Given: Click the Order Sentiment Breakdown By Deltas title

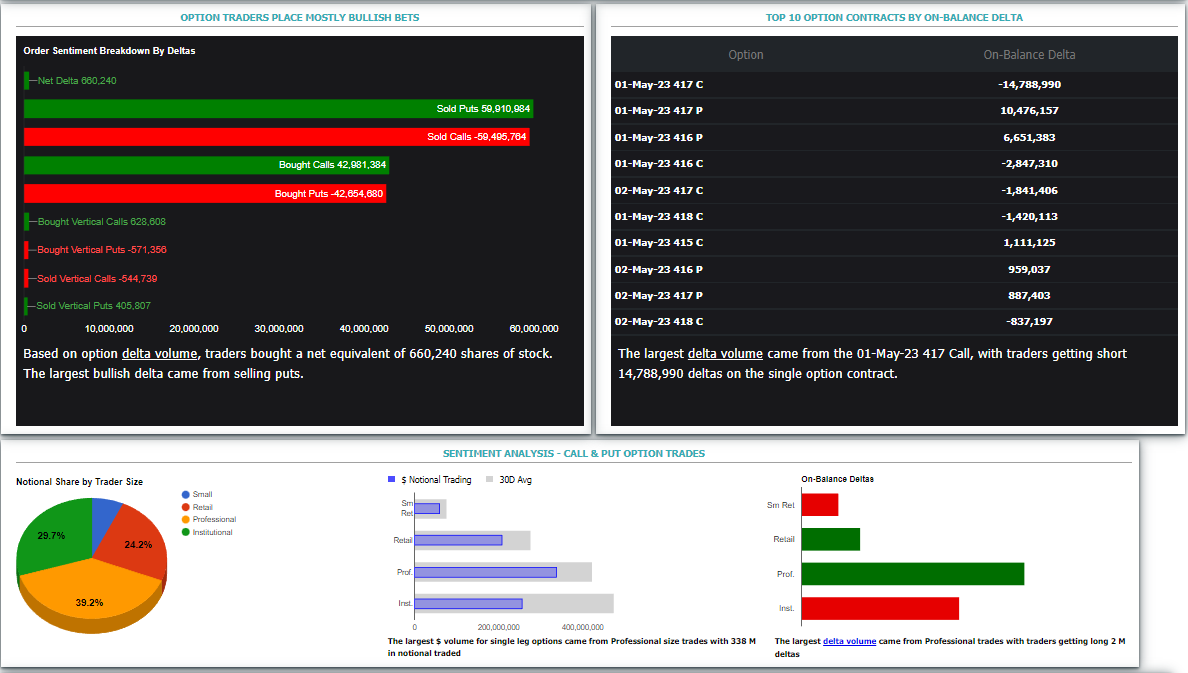Looking at the screenshot, I should tap(109, 51).
